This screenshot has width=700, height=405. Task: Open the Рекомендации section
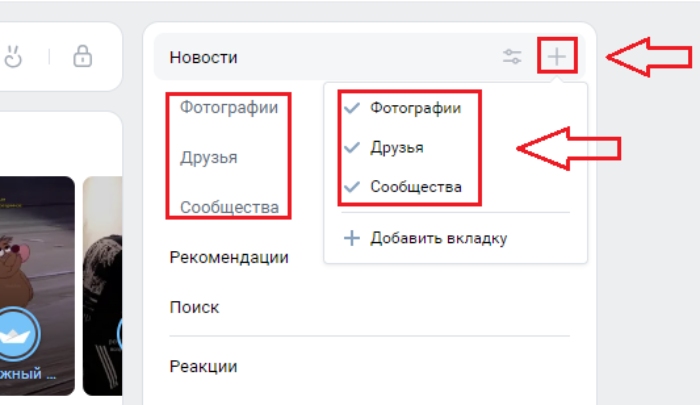point(229,257)
